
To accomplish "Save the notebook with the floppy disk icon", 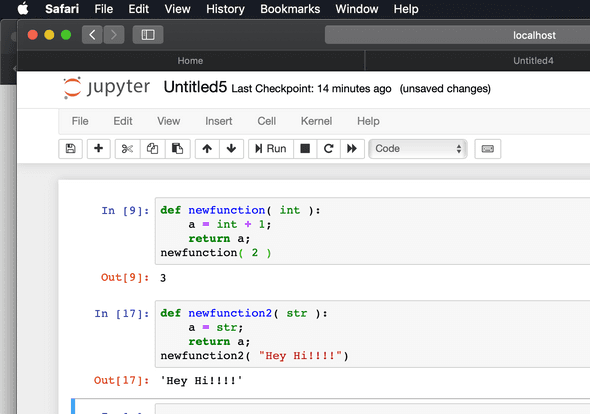I will pyautogui.click(x=70, y=149).
